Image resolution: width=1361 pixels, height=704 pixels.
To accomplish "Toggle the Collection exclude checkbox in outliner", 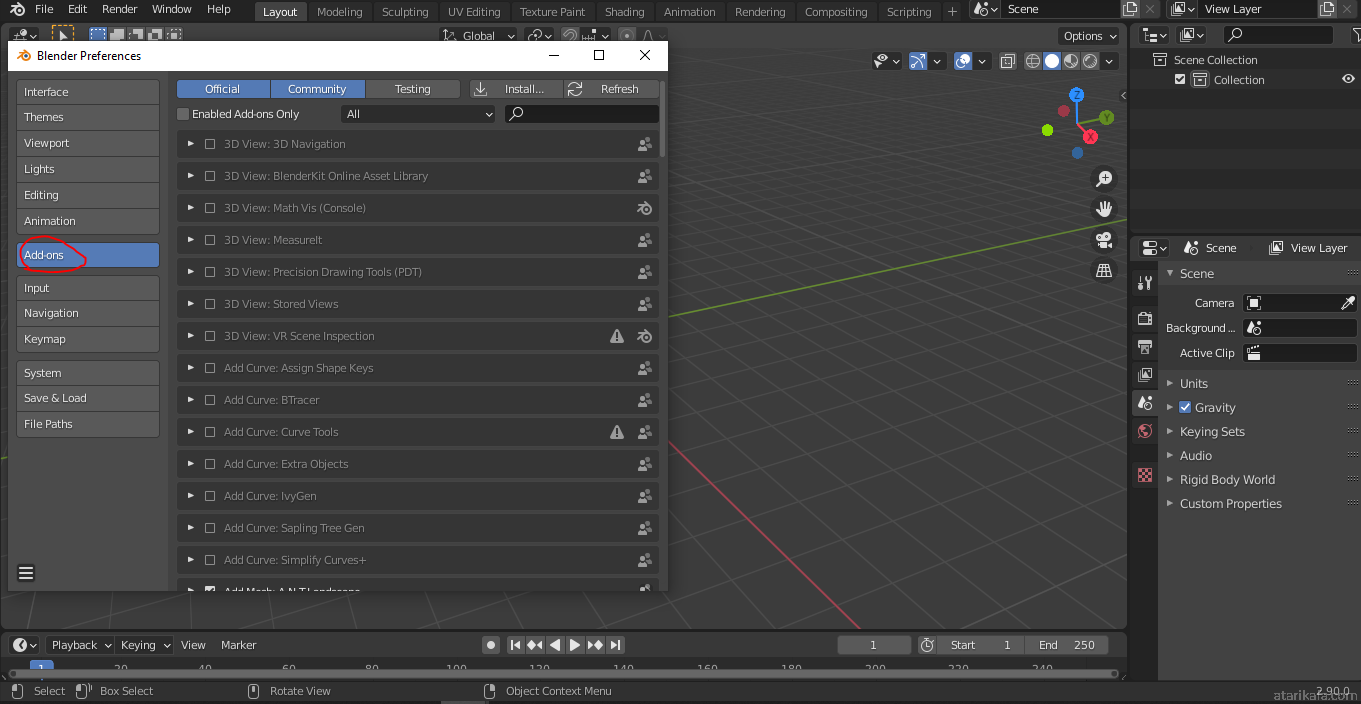I will [x=1180, y=80].
